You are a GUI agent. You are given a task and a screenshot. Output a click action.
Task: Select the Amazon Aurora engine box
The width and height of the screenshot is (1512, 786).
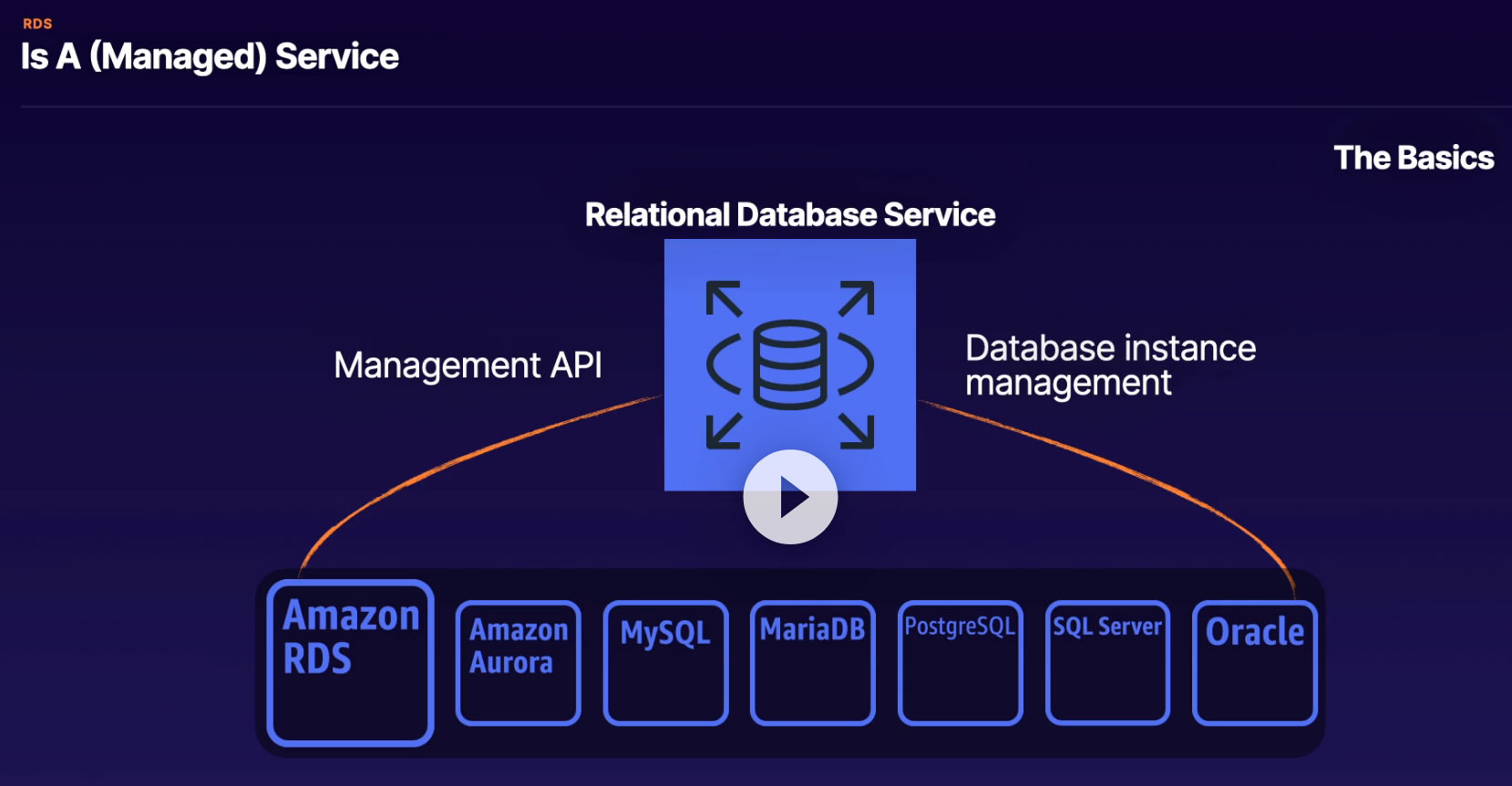519,663
